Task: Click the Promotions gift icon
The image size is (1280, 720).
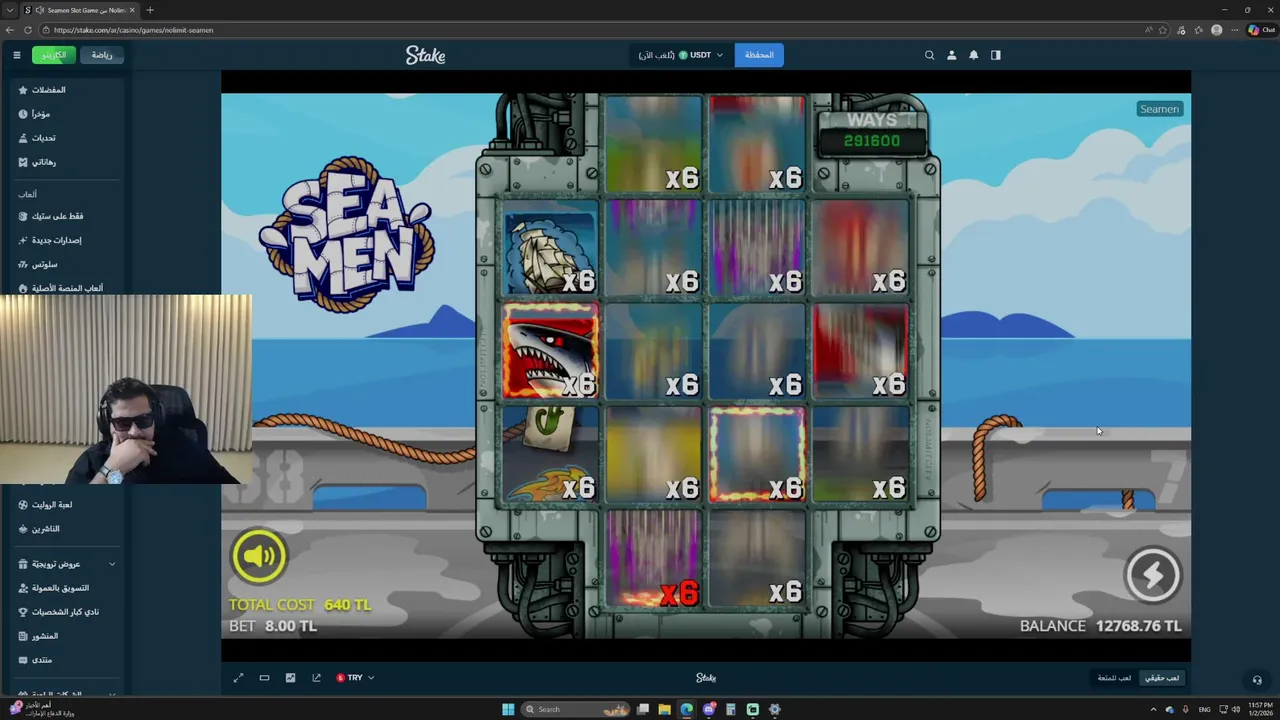Action: [23, 564]
